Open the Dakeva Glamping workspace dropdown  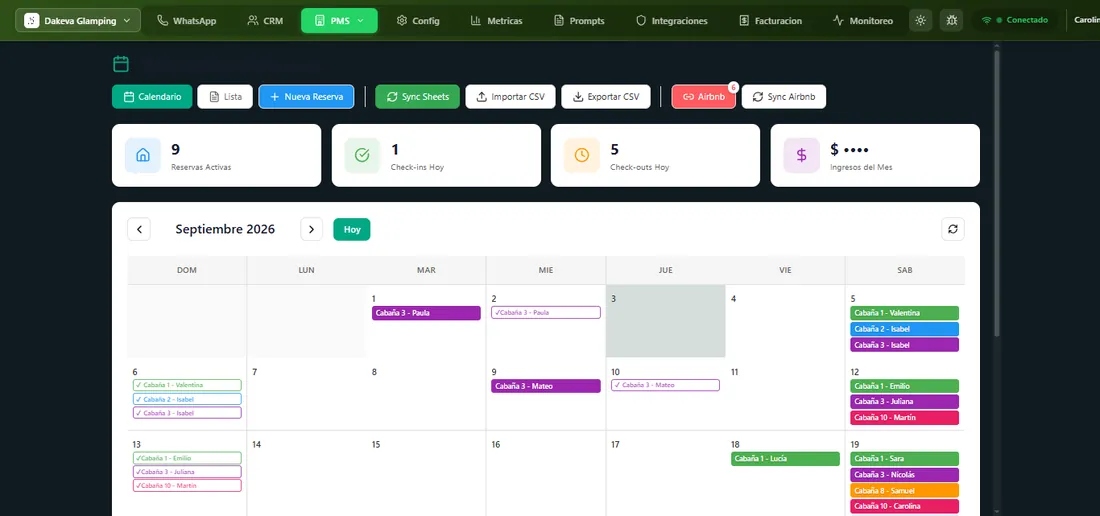pyautogui.click(x=78, y=20)
